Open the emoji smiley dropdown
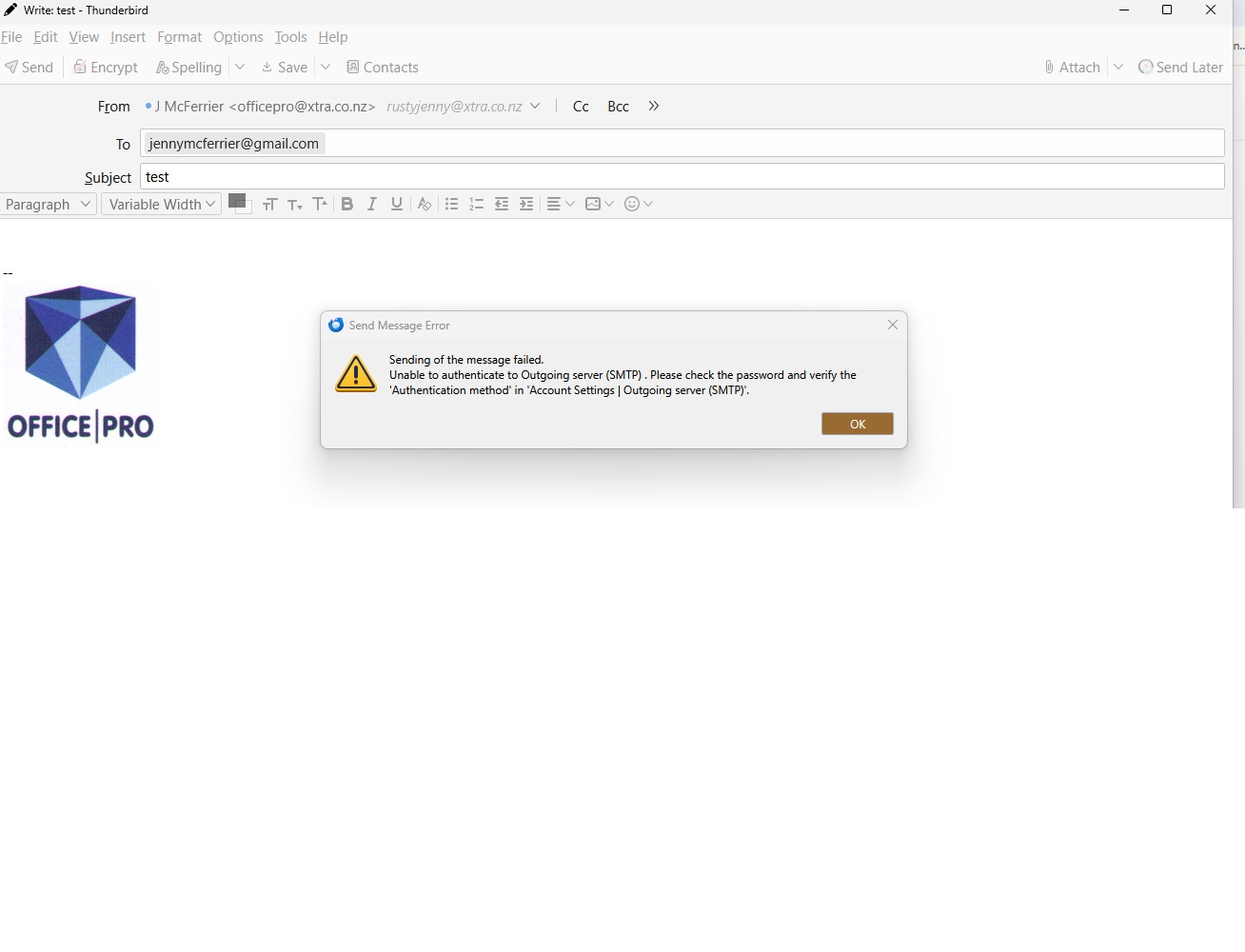1245x952 pixels. (639, 204)
